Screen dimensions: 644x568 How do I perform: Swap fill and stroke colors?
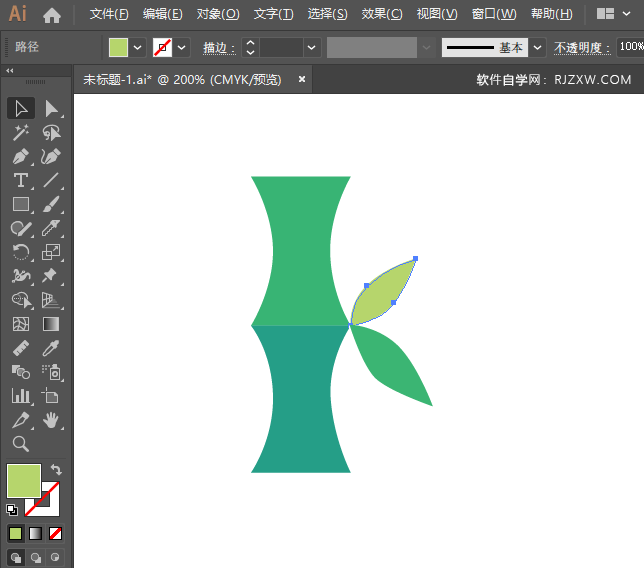pyautogui.click(x=56, y=470)
